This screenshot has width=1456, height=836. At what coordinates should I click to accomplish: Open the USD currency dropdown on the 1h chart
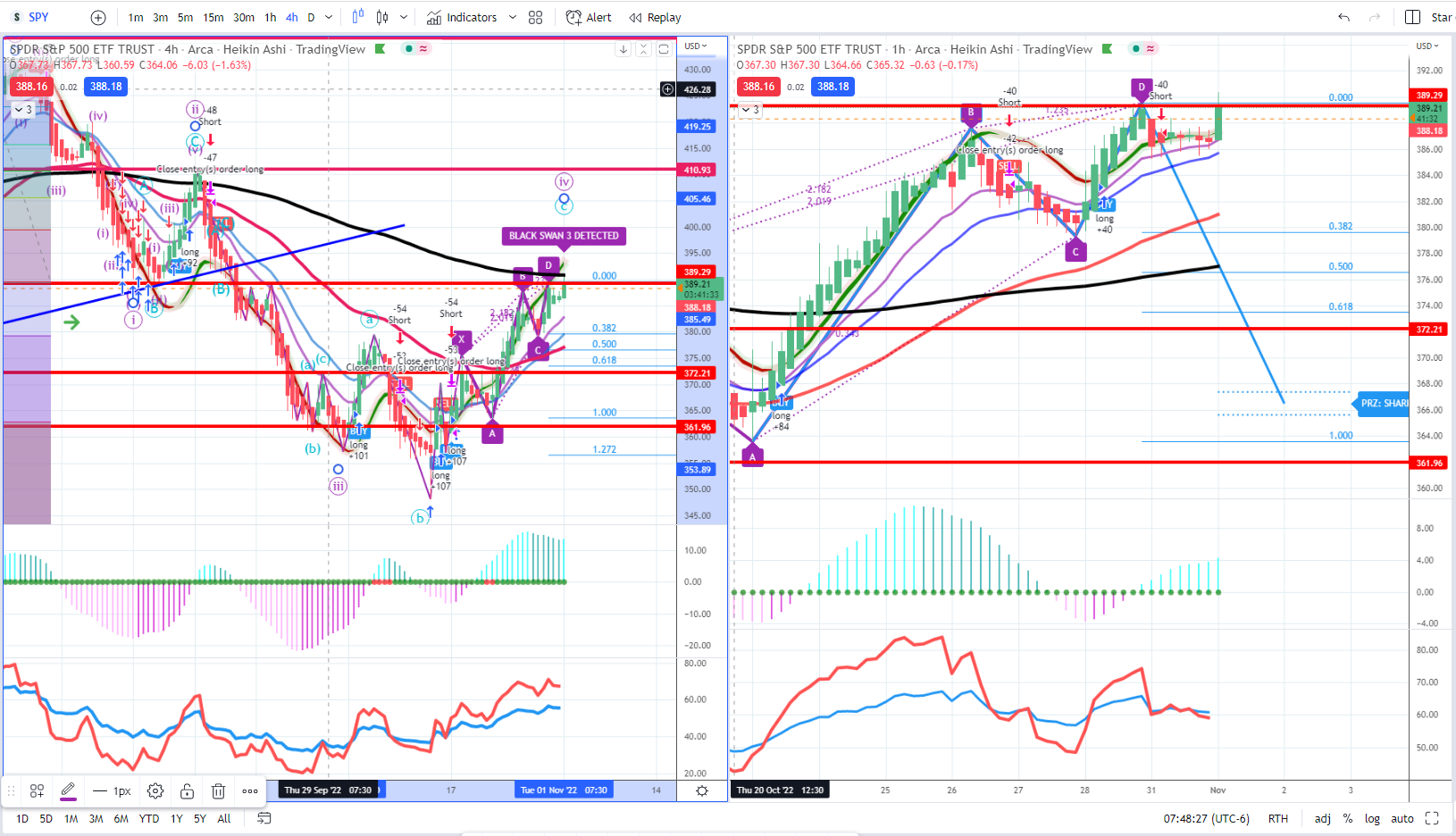[x=1427, y=46]
